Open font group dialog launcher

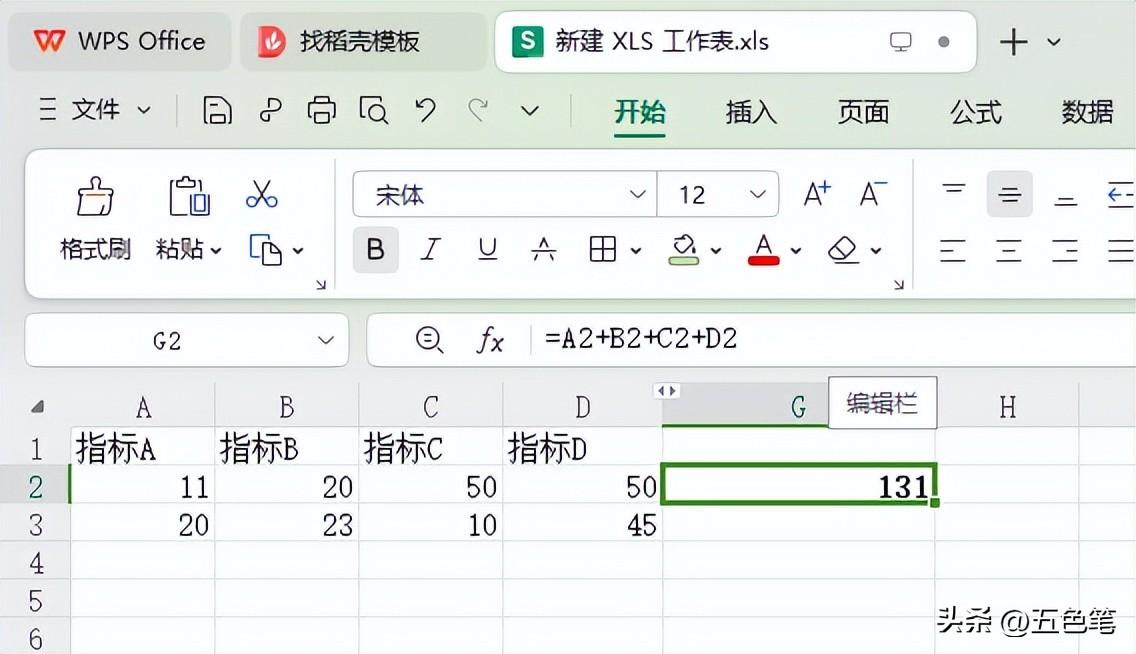(898, 285)
